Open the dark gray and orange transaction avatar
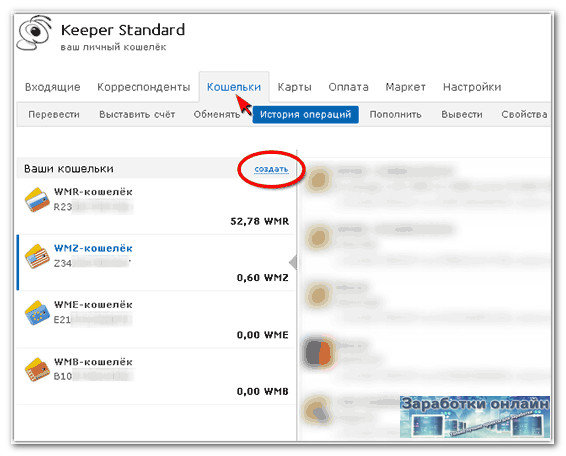The width and height of the screenshot is (566, 456). 318,352
